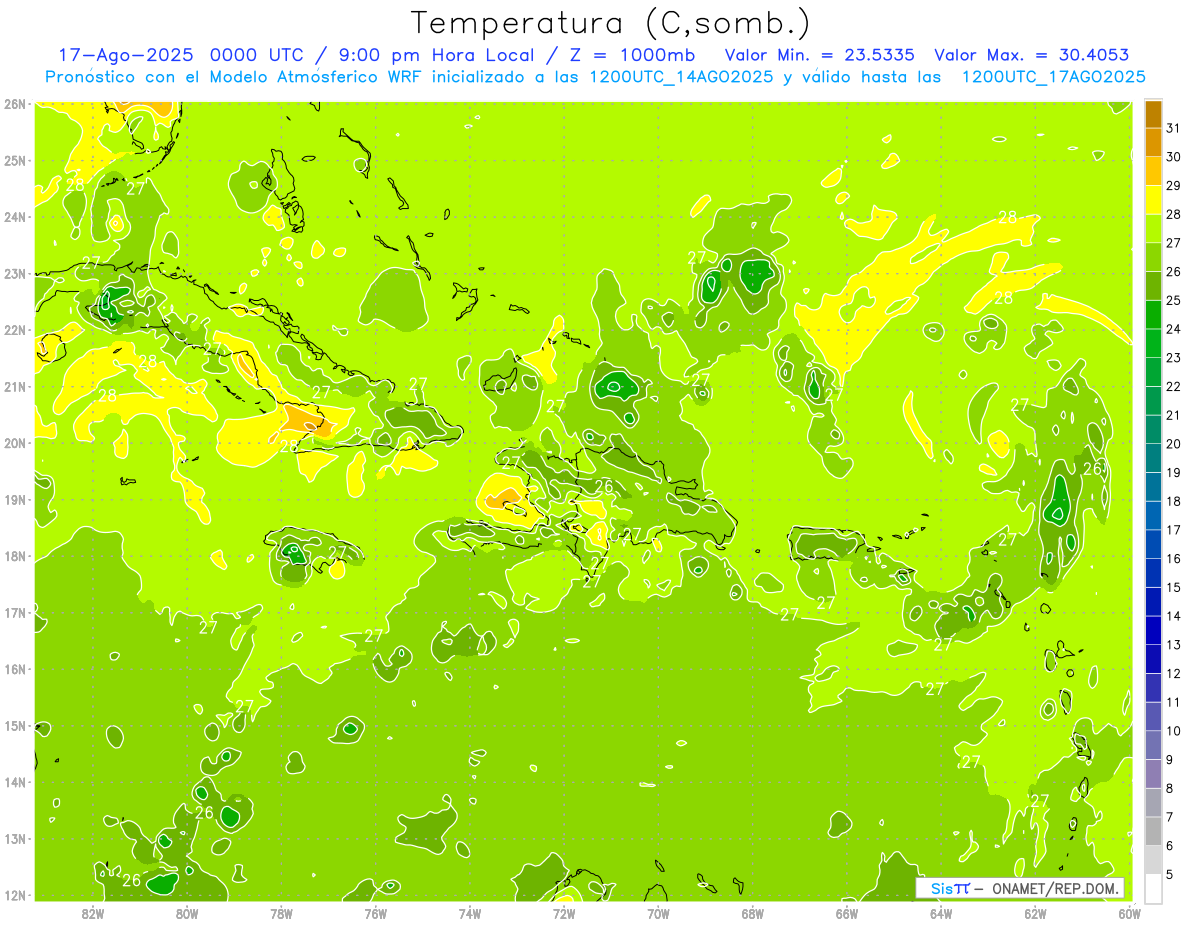Click the "12N" latitude axis label
The height and width of the screenshot is (927, 1200).
click(15, 895)
